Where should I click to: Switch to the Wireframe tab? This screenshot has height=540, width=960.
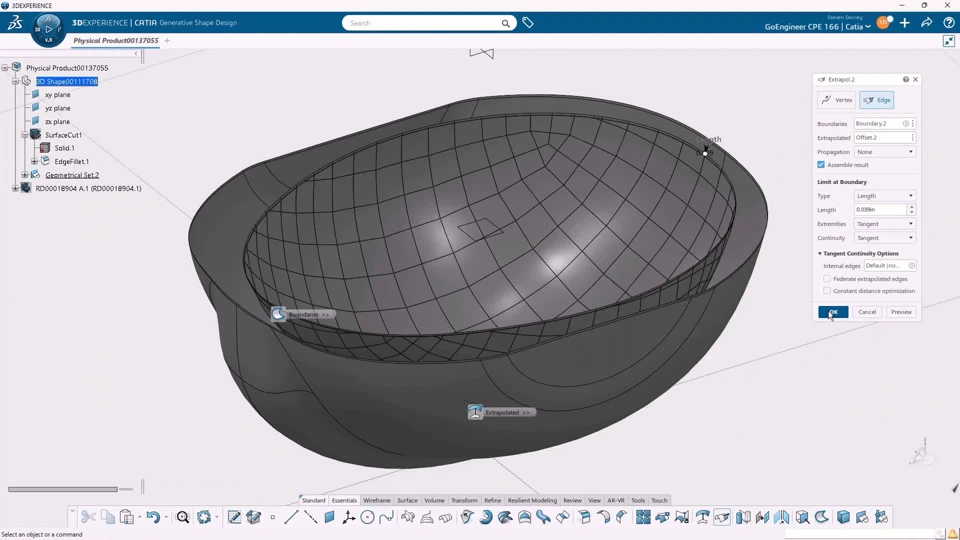click(x=377, y=500)
